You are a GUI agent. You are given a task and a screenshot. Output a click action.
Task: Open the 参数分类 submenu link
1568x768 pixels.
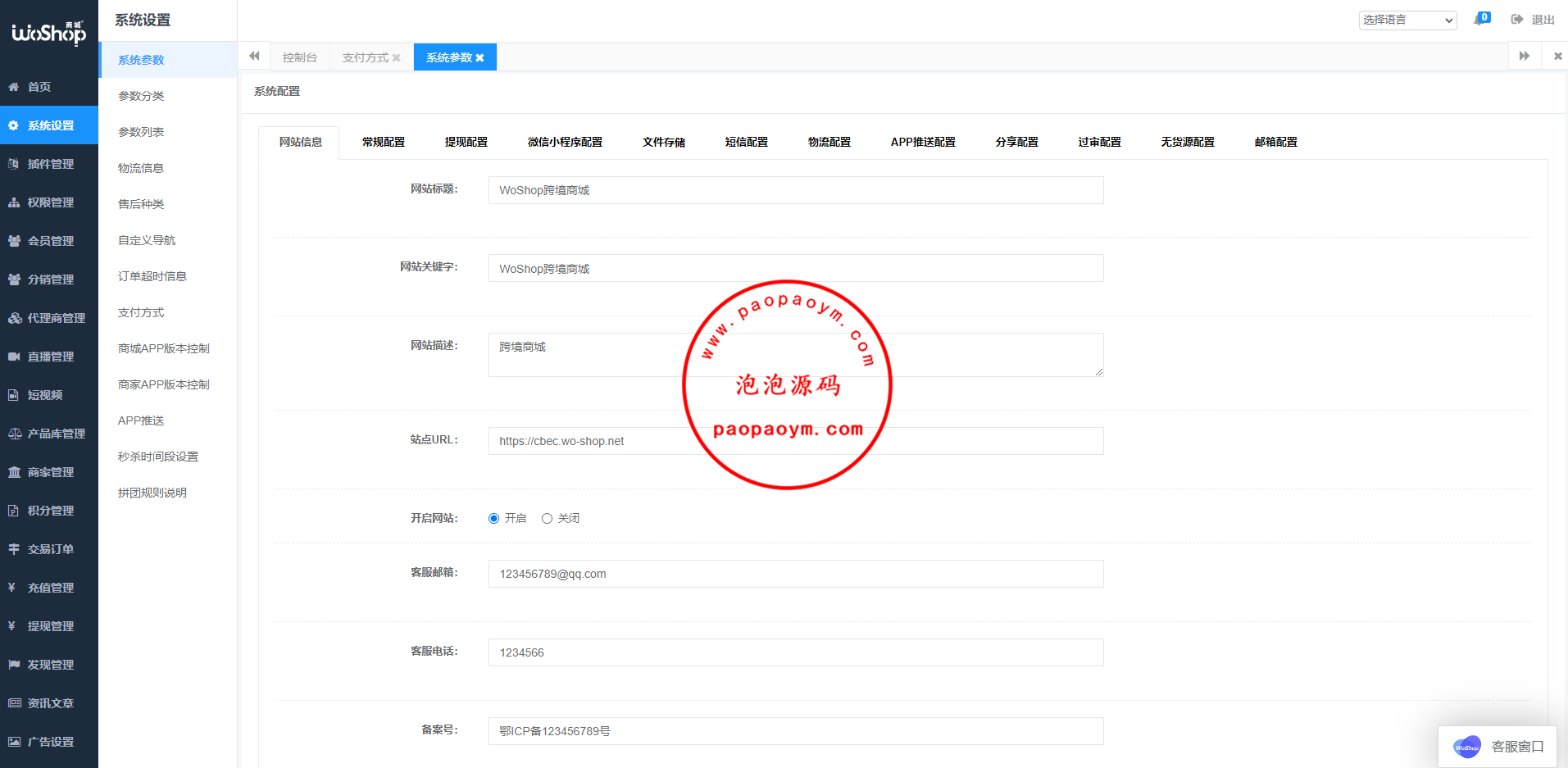pos(141,96)
